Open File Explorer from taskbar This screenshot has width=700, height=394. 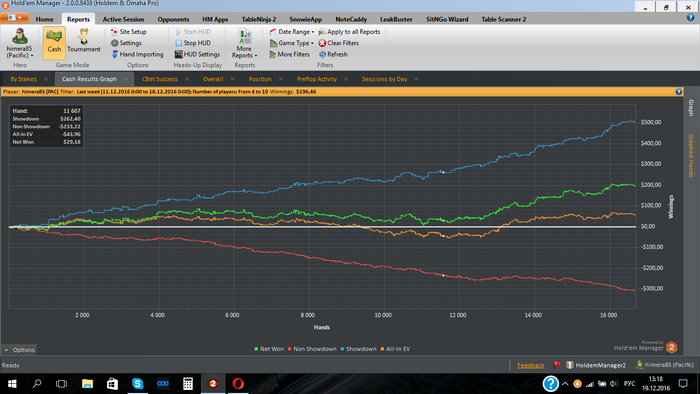[88, 384]
